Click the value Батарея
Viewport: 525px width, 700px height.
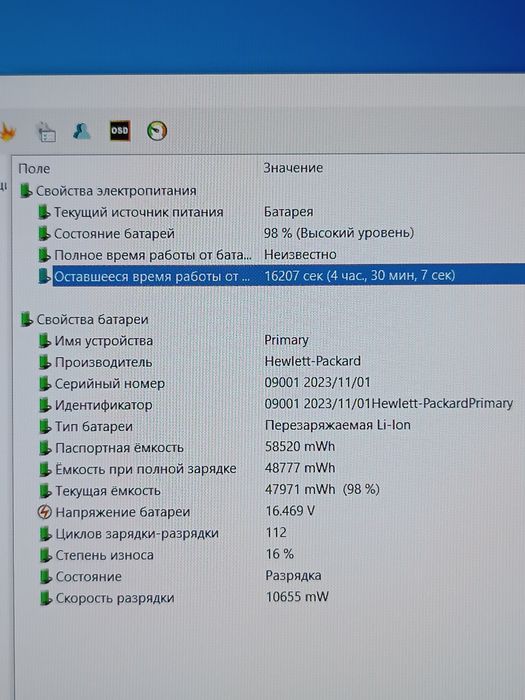click(288, 212)
